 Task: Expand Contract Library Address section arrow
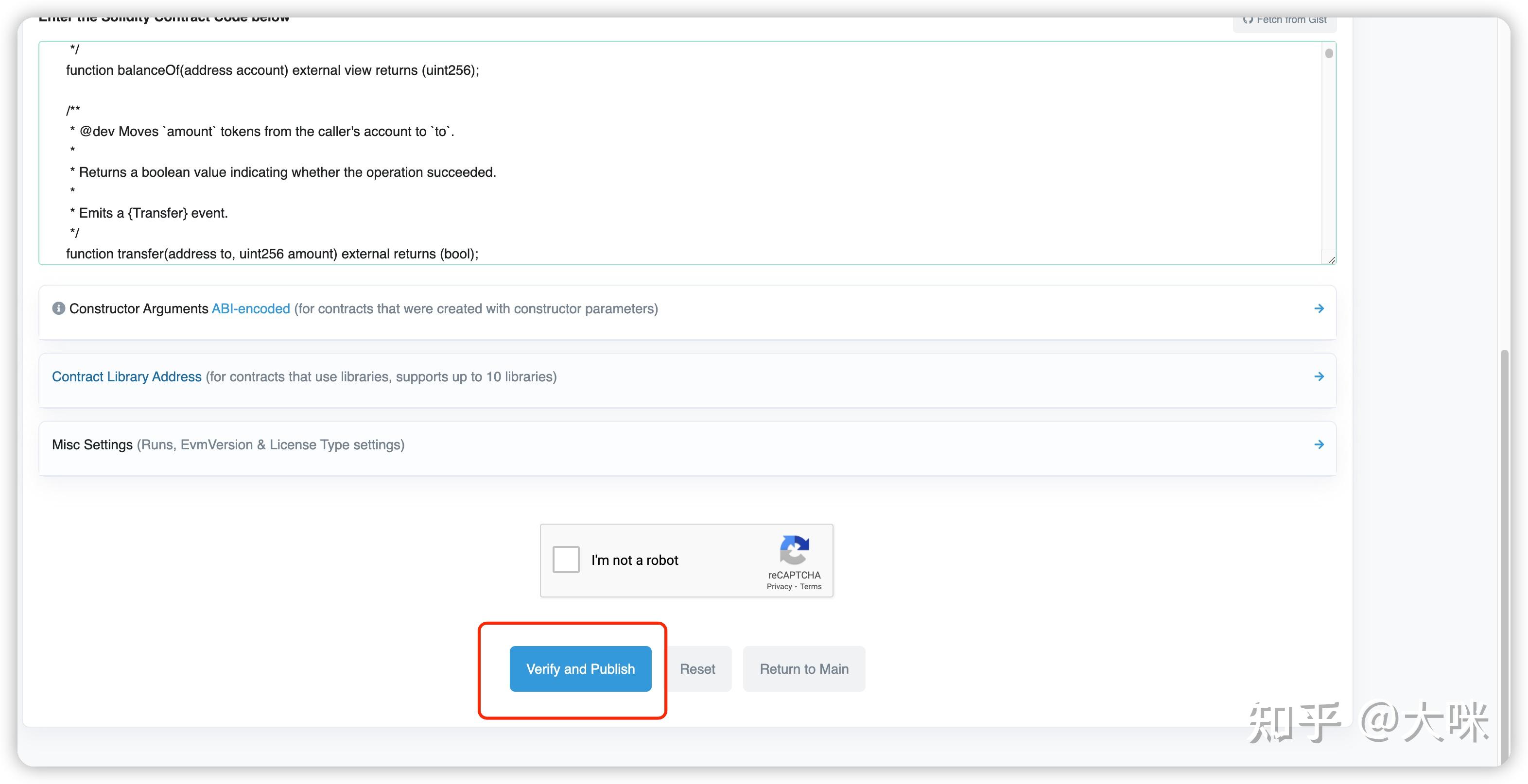1319,376
